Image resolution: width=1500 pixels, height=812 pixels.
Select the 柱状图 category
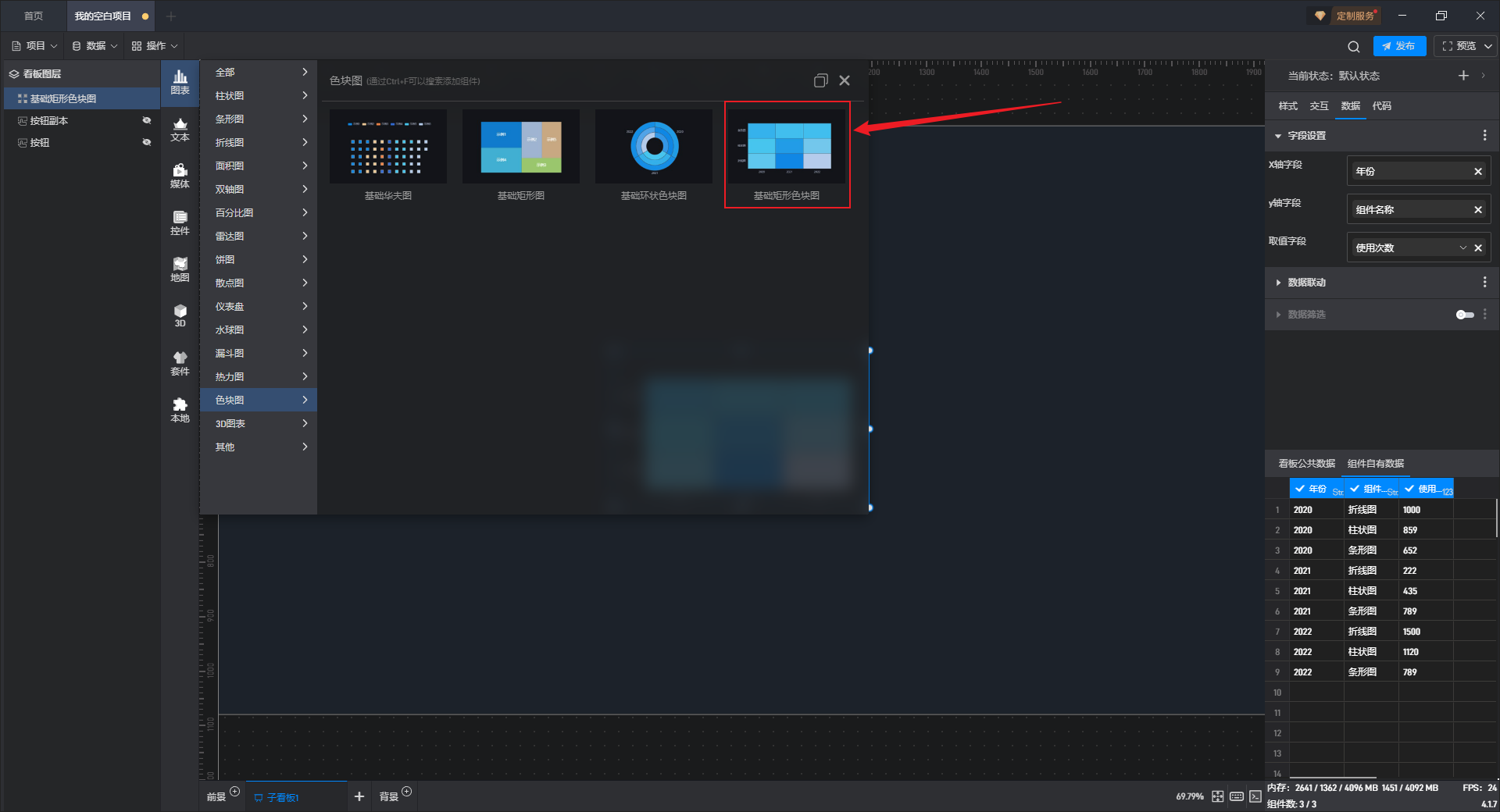pyautogui.click(x=259, y=95)
